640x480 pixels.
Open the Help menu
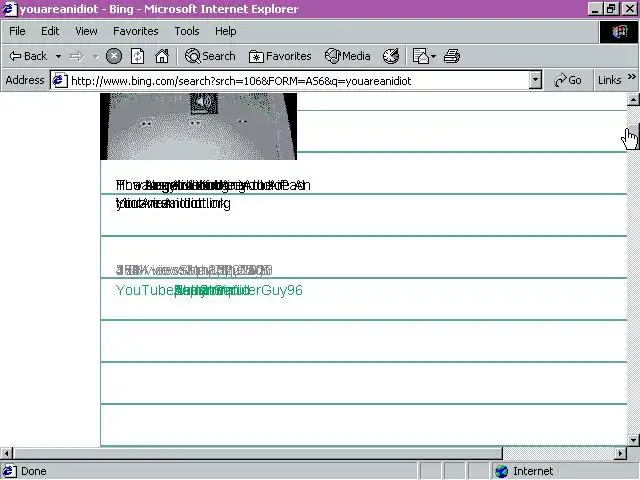[x=226, y=31]
